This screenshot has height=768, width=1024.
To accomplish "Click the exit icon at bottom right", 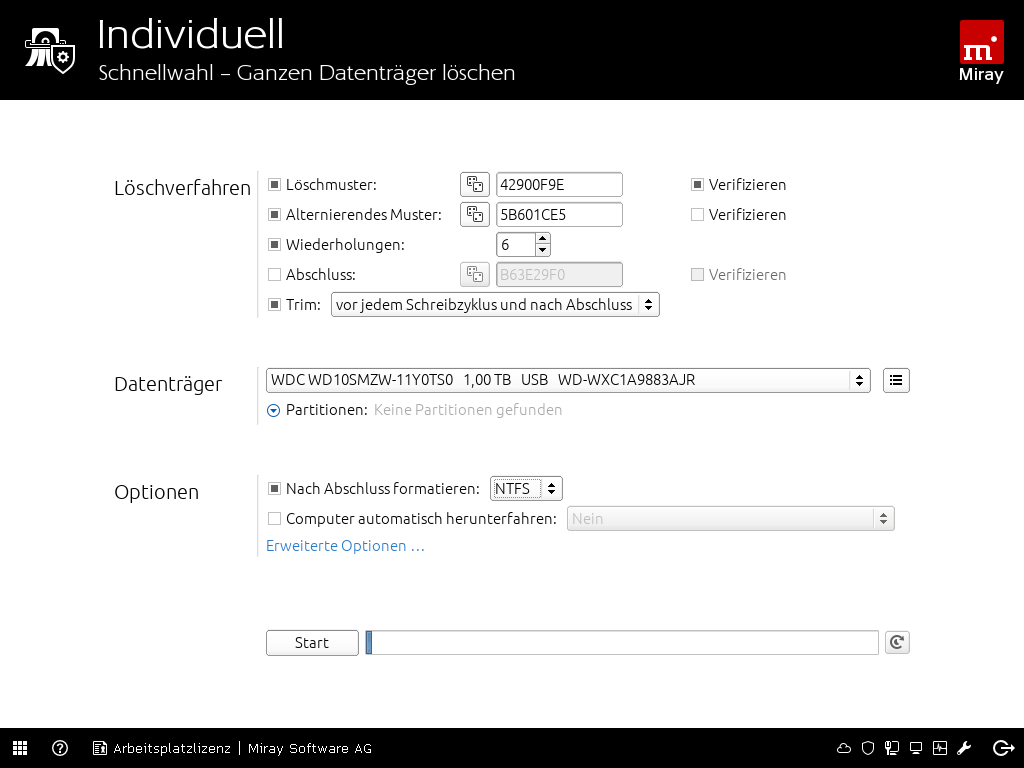I will (1003, 748).
